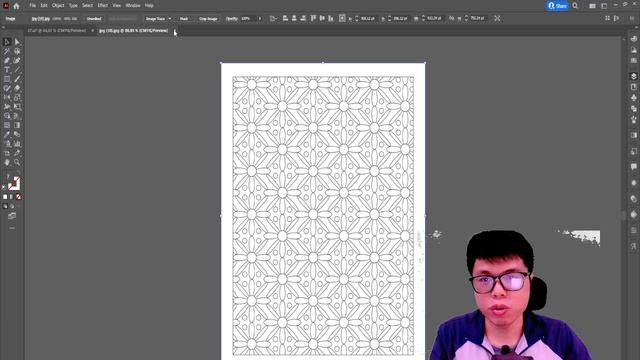Select the Zoom tool
Viewport: 640px width, 360px height.
(17, 162)
